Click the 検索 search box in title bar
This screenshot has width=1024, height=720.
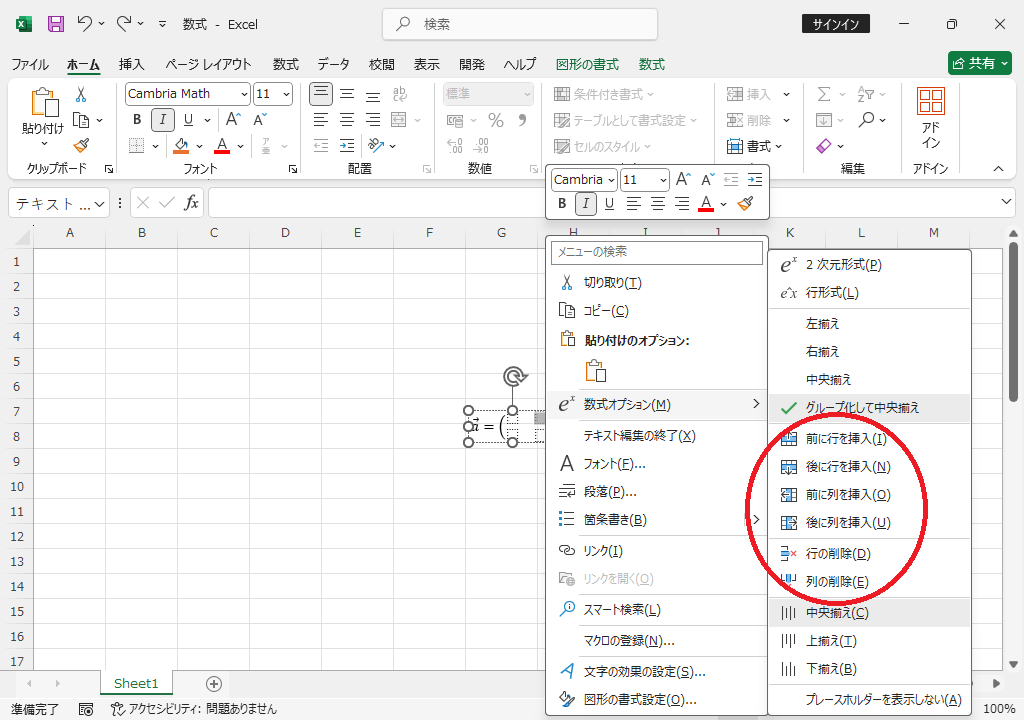click(x=520, y=24)
